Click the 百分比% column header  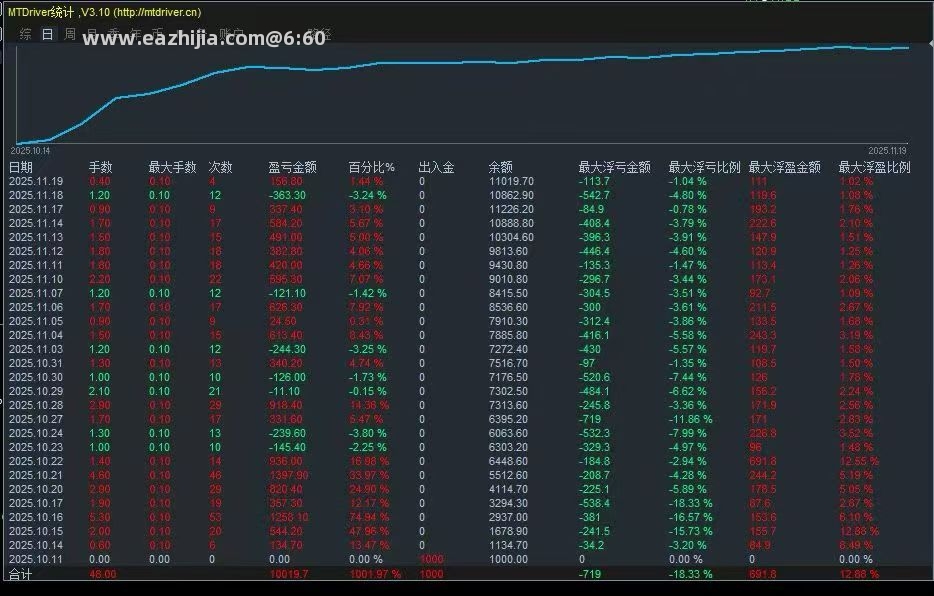371,167
